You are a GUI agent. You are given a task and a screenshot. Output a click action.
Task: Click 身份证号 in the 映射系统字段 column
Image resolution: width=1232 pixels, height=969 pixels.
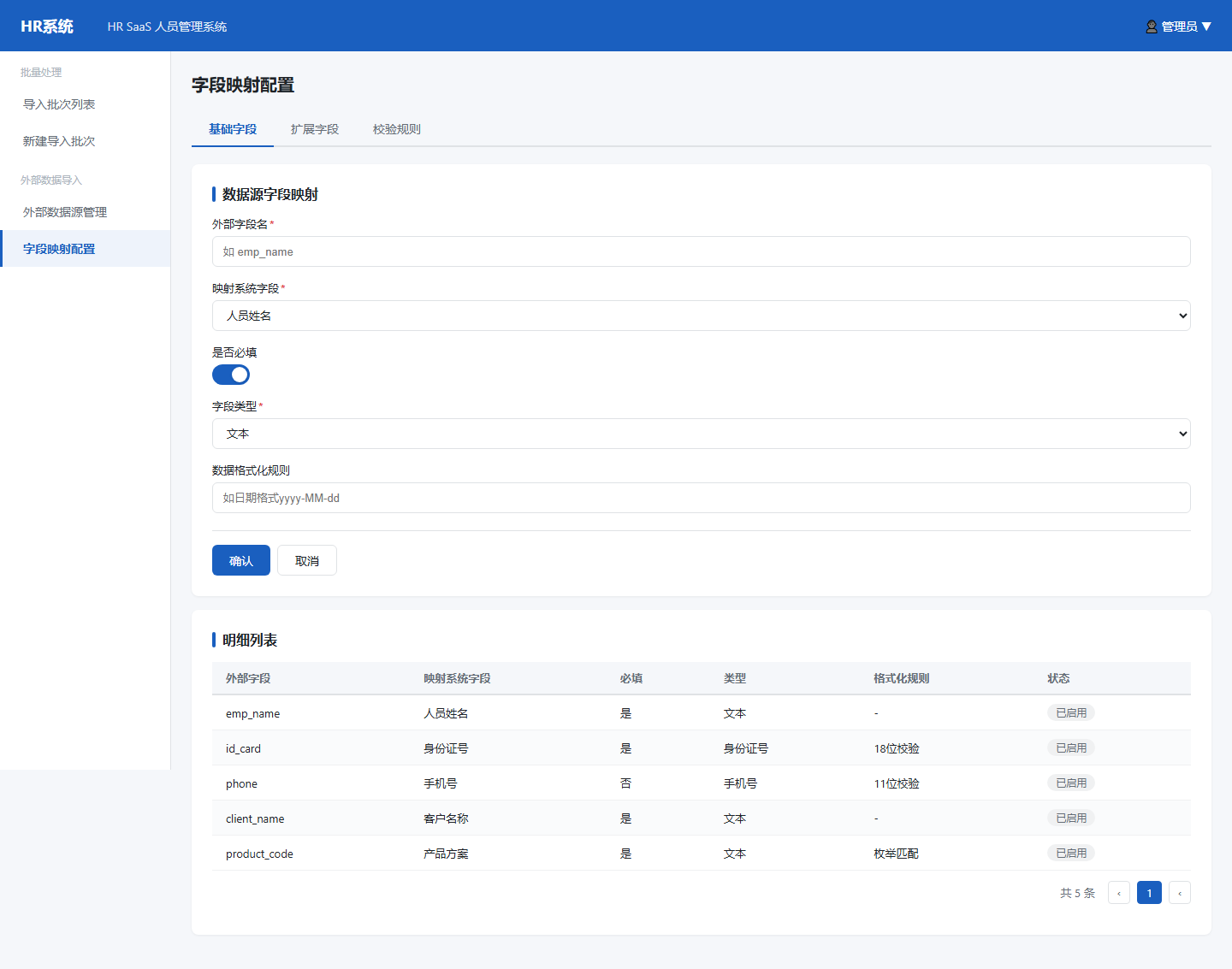click(x=446, y=748)
